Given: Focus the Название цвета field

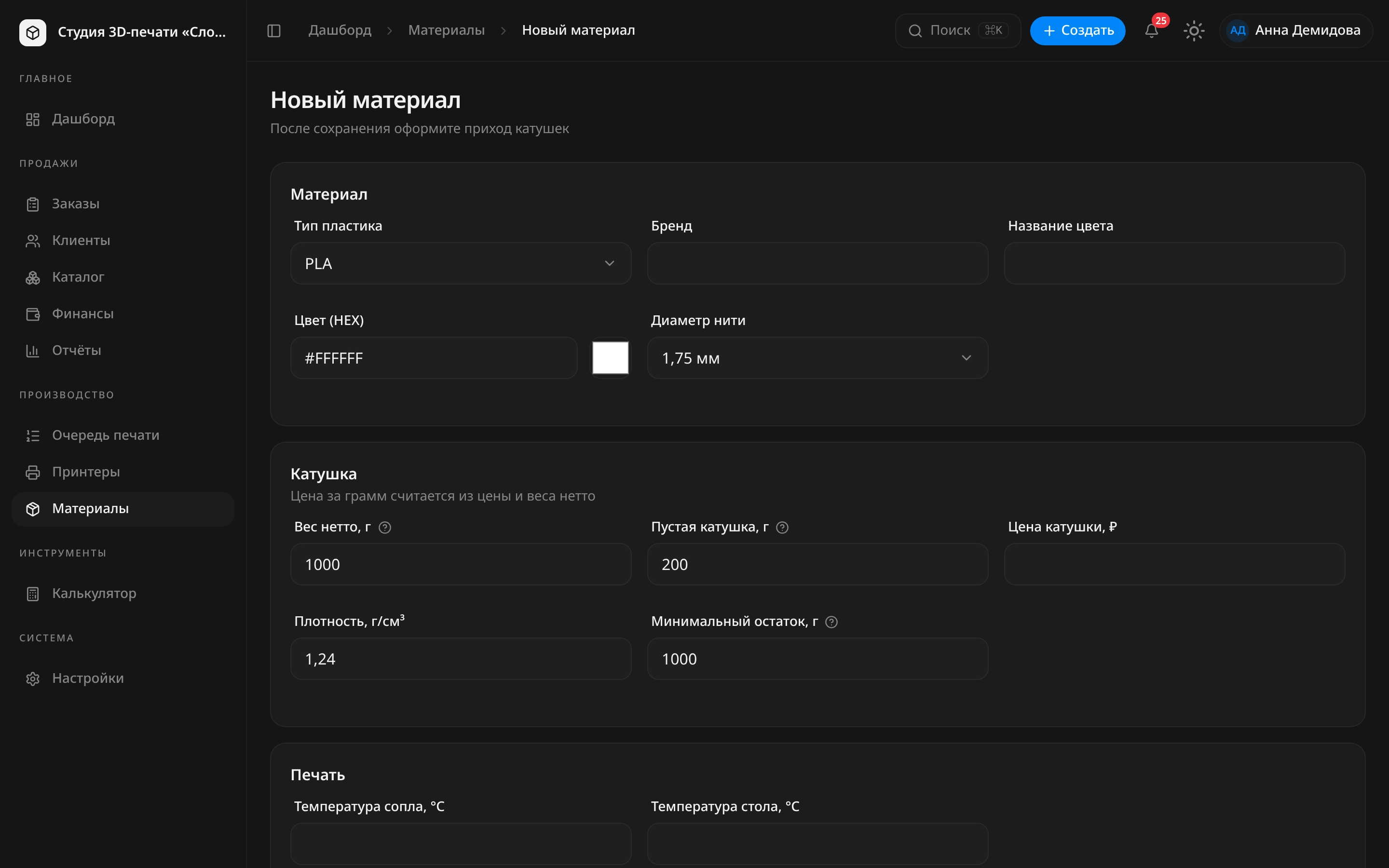Looking at the screenshot, I should (x=1174, y=263).
